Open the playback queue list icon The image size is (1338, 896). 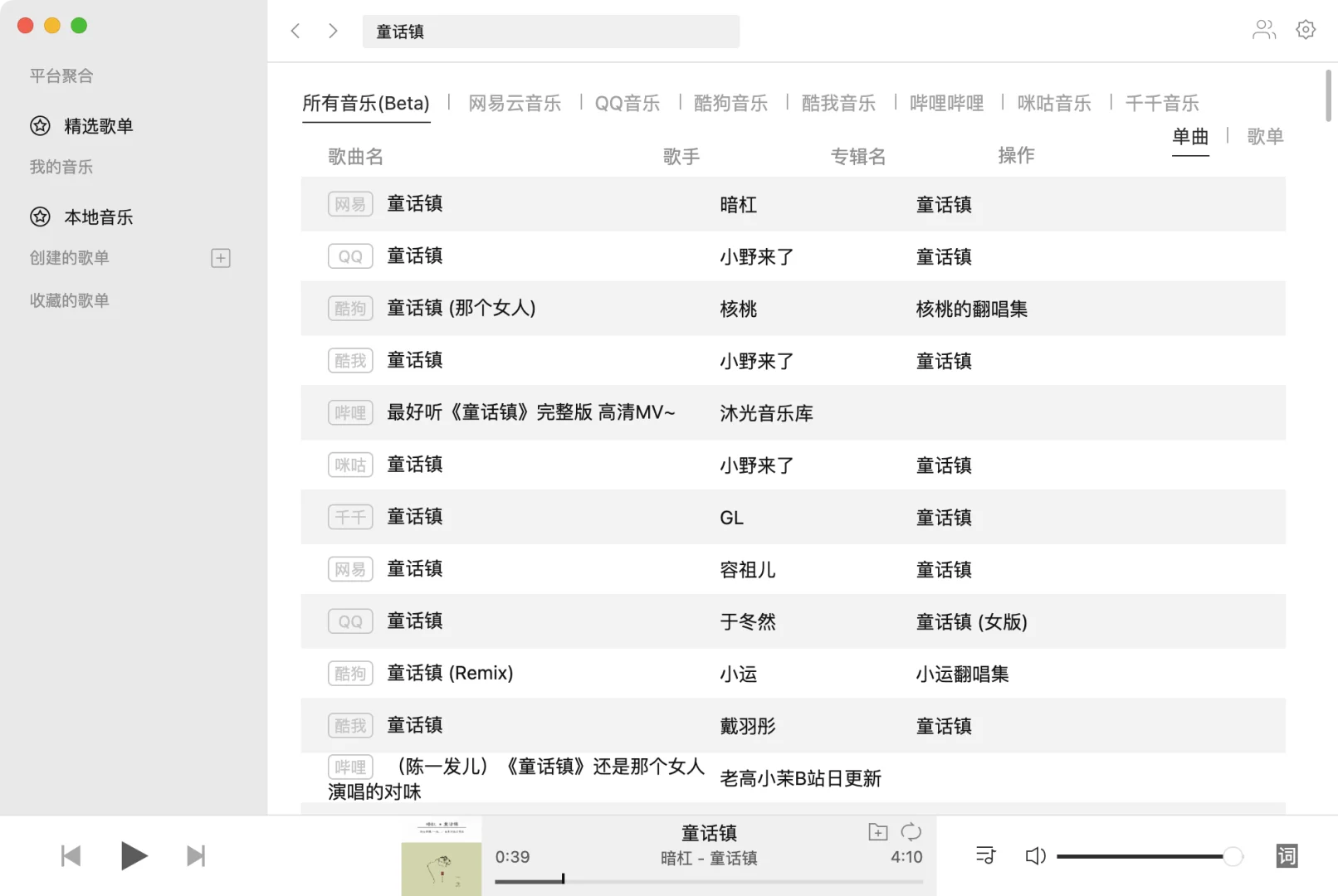[x=984, y=855]
